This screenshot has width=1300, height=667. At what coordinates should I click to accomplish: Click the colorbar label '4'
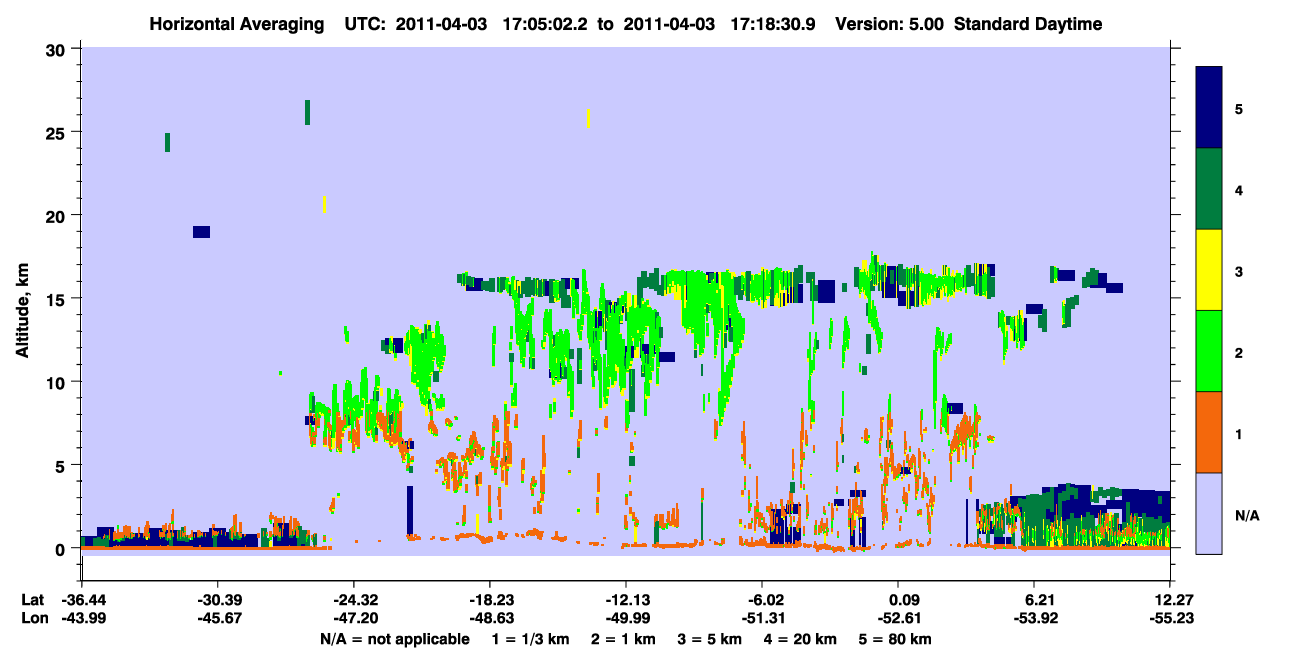click(1238, 189)
